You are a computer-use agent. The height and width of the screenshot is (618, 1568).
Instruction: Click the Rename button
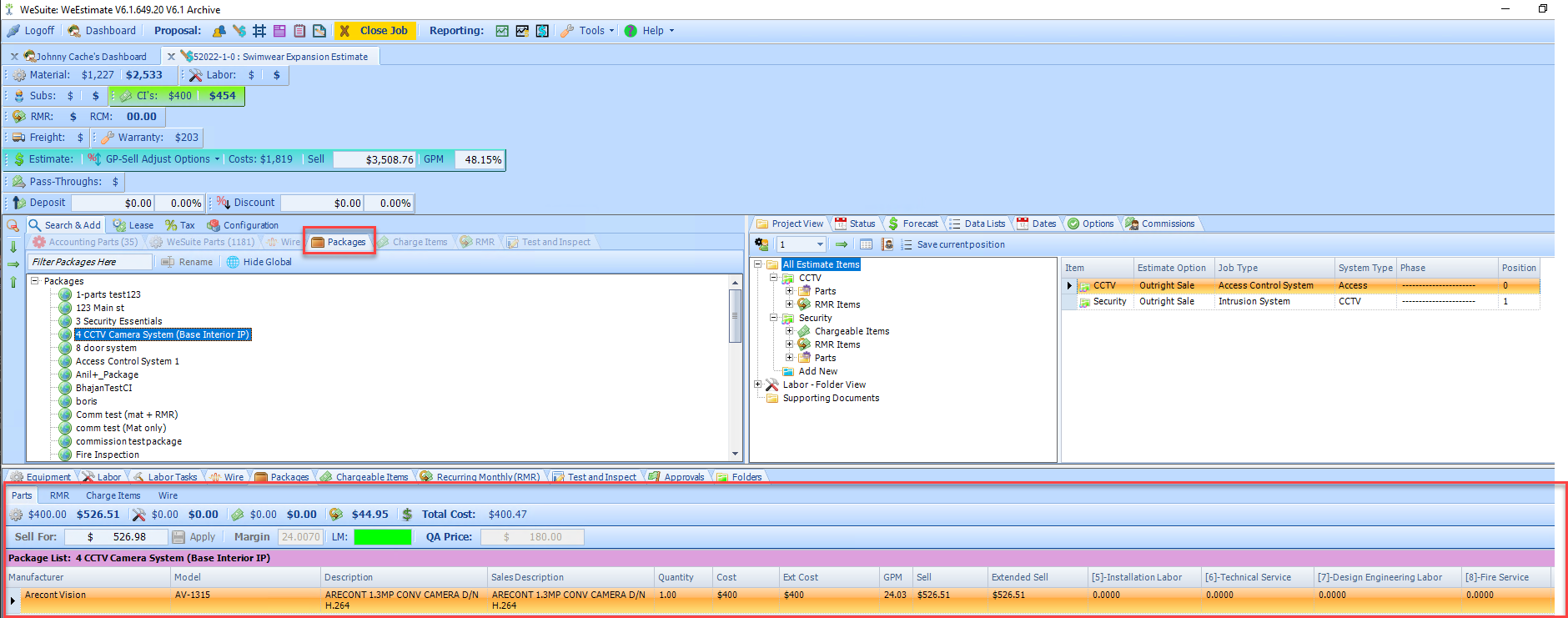coord(187,262)
